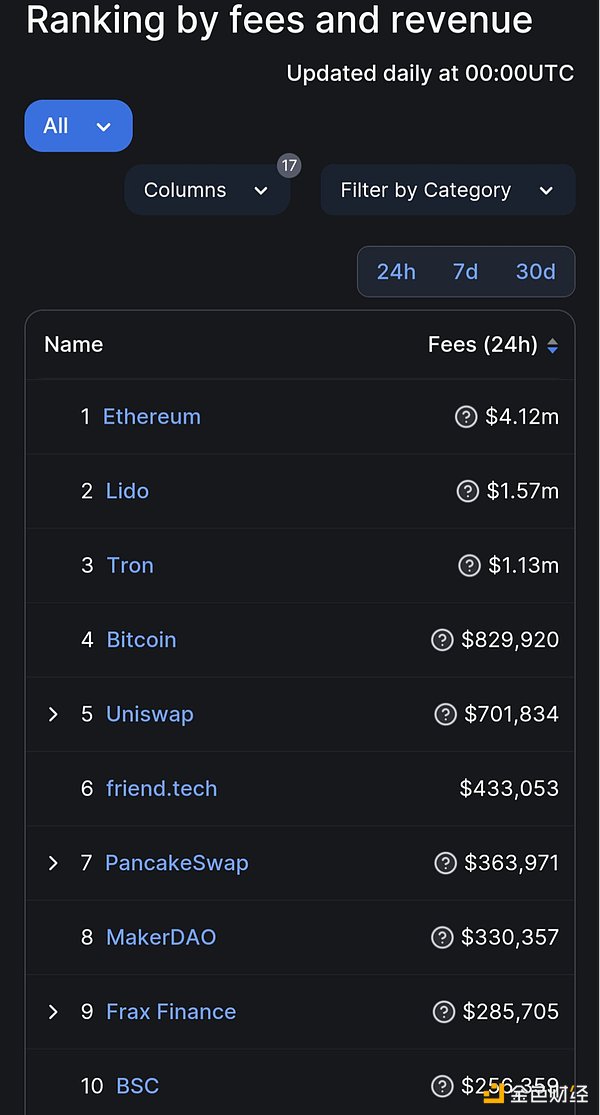Click the info icon next to Bitcoin fees
Screen dimensions: 600x1115
(x=442, y=640)
